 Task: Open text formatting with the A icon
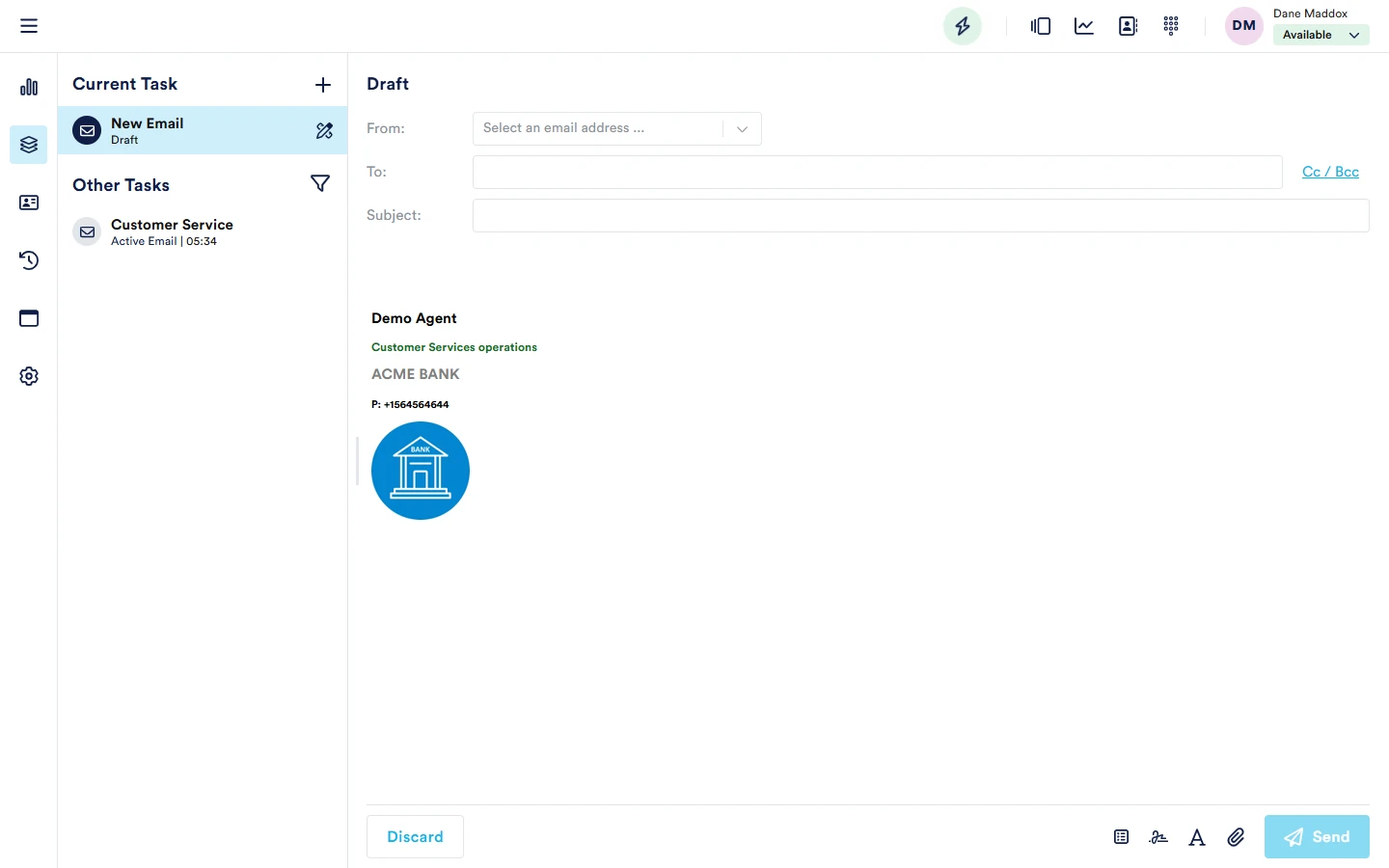(x=1197, y=837)
